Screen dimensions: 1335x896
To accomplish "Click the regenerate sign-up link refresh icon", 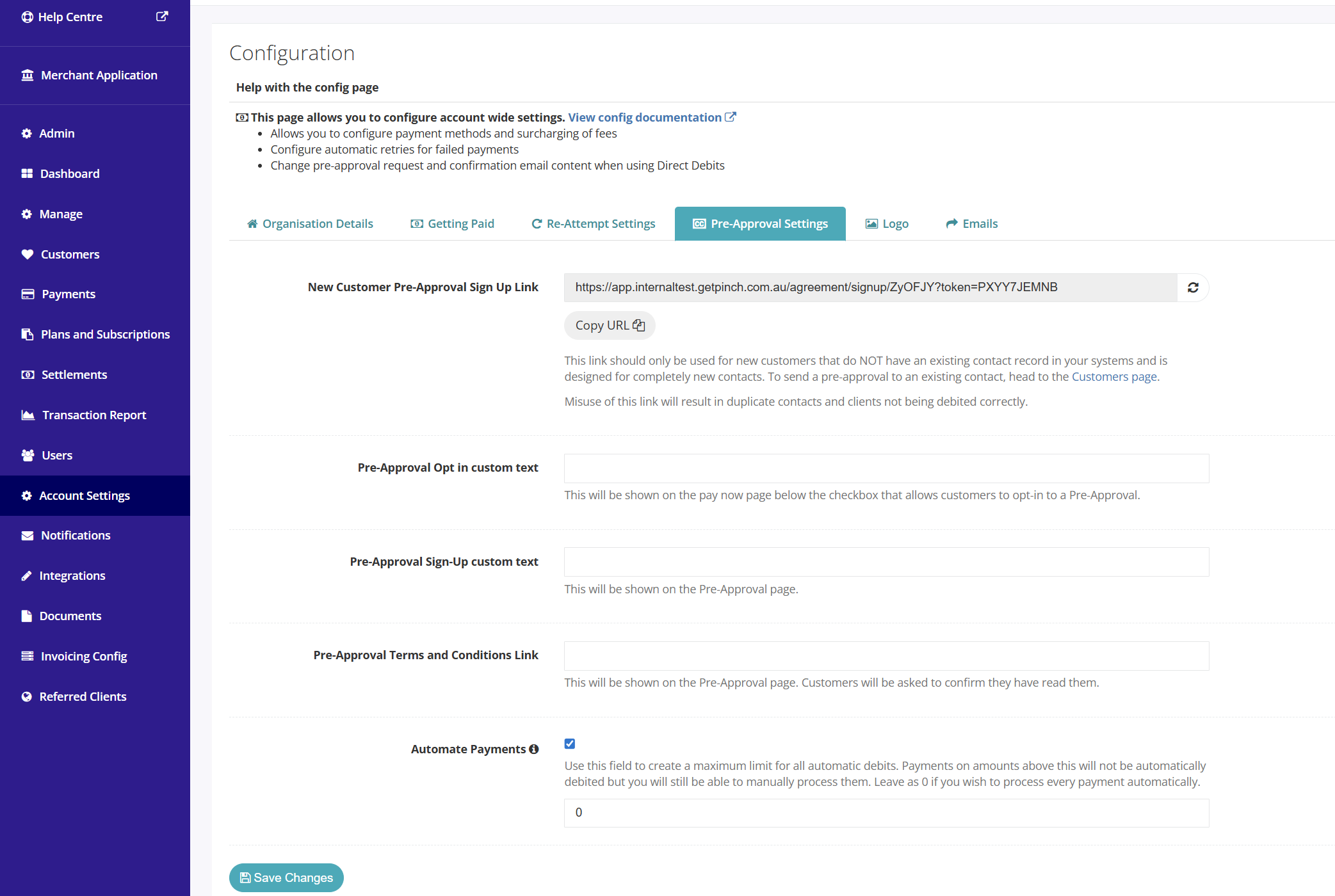I will (1193, 288).
